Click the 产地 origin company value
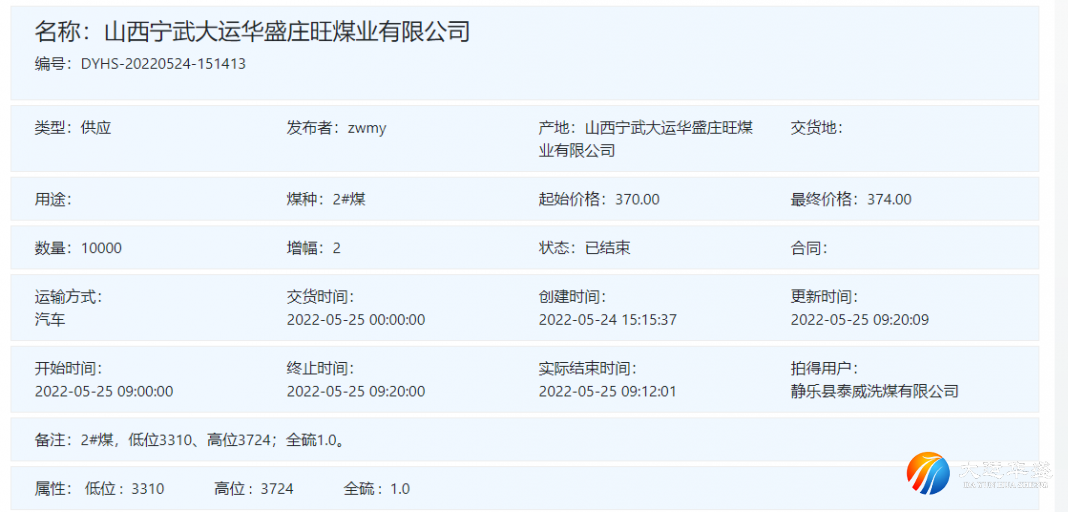Viewport: 1068px width, 512px height. (668, 139)
